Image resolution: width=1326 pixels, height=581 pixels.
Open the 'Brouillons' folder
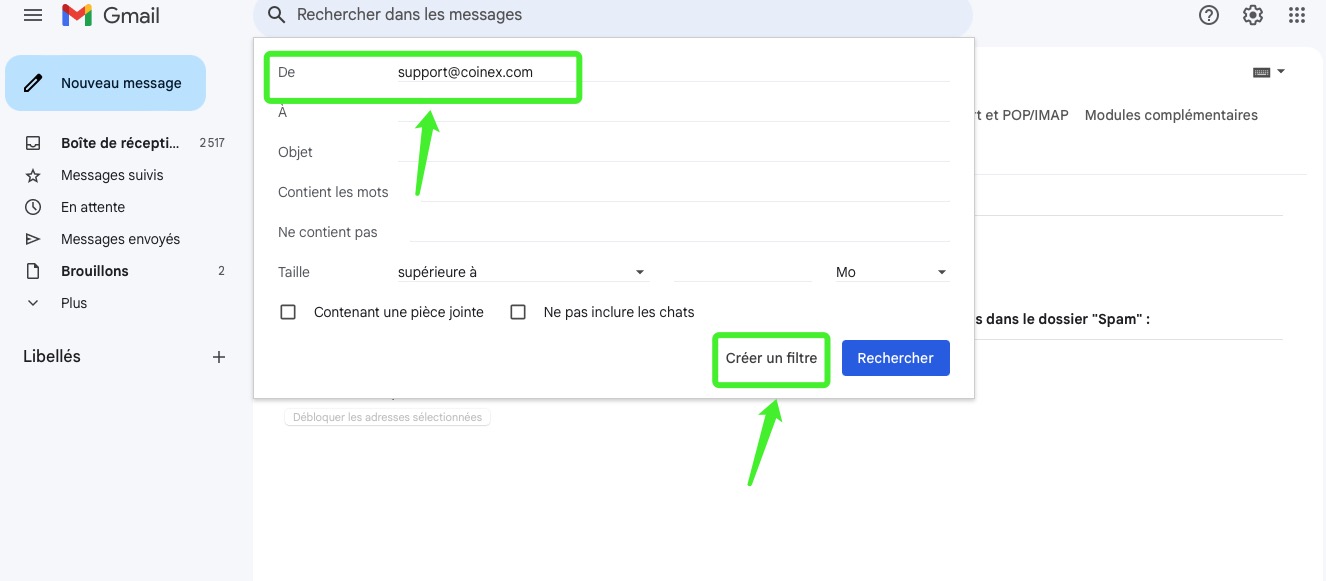[x=95, y=271]
